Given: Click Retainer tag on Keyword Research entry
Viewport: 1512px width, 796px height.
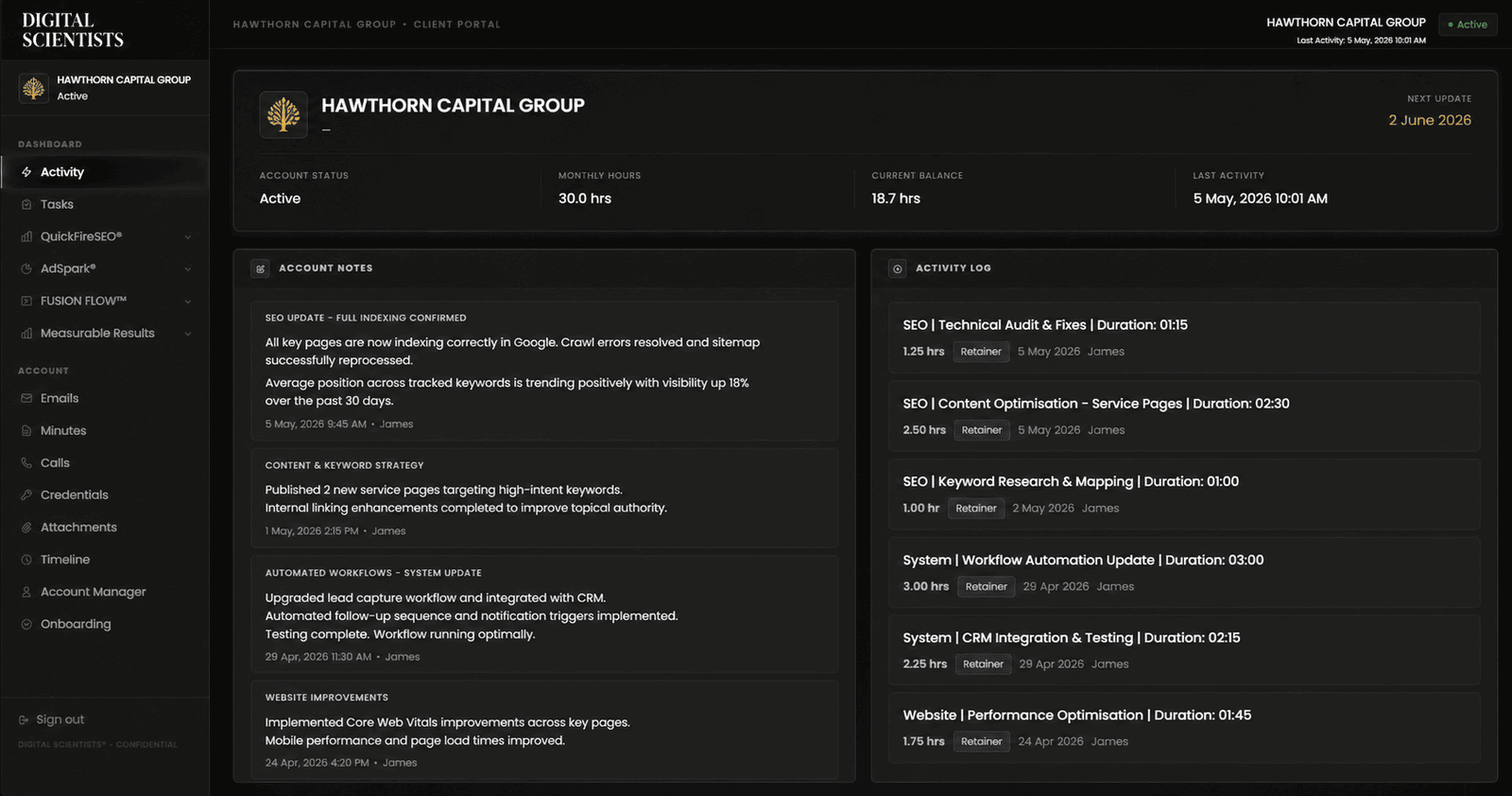Looking at the screenshot, I should 976,509.
